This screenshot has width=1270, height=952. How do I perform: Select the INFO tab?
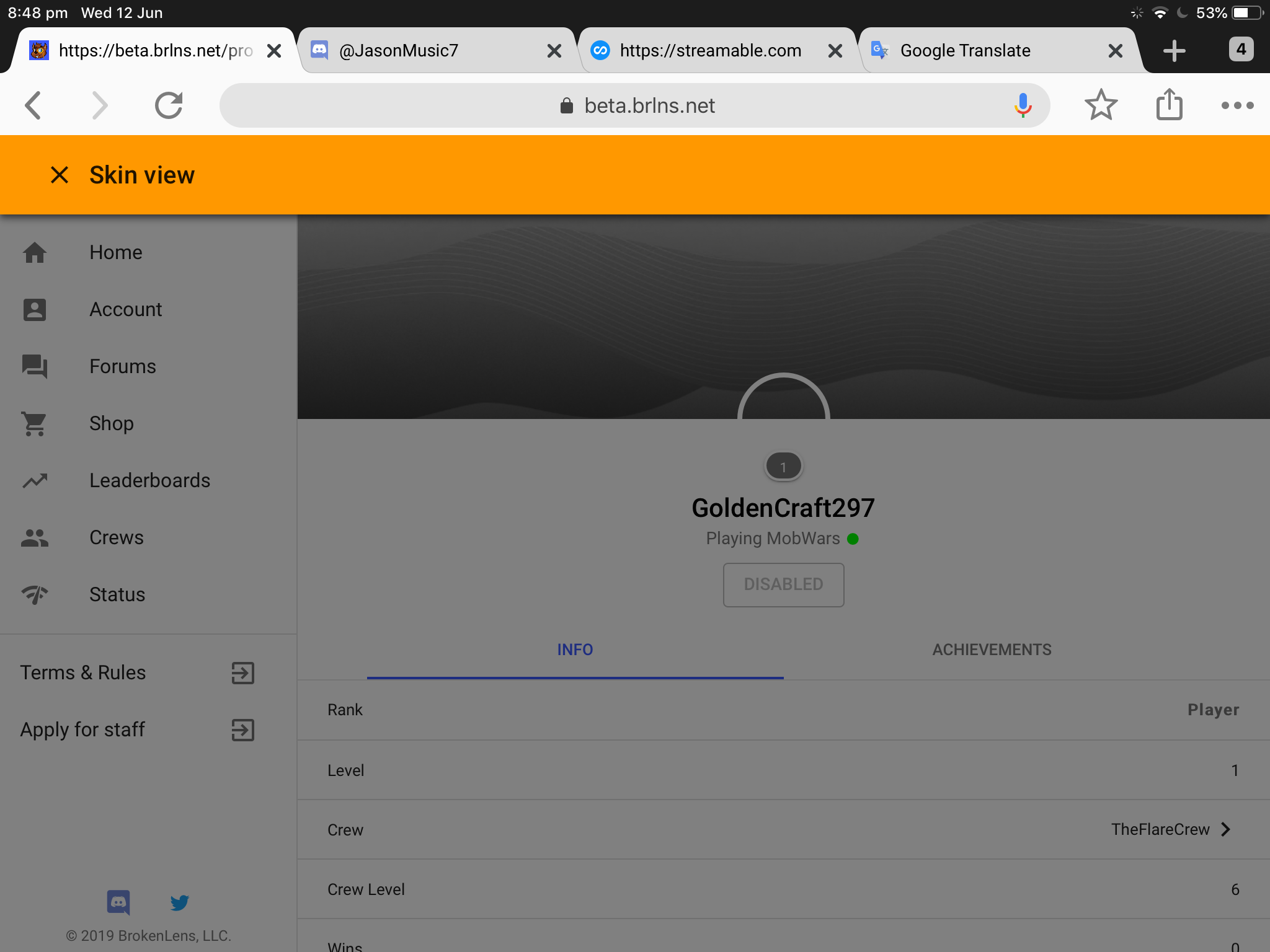point(575,650)
